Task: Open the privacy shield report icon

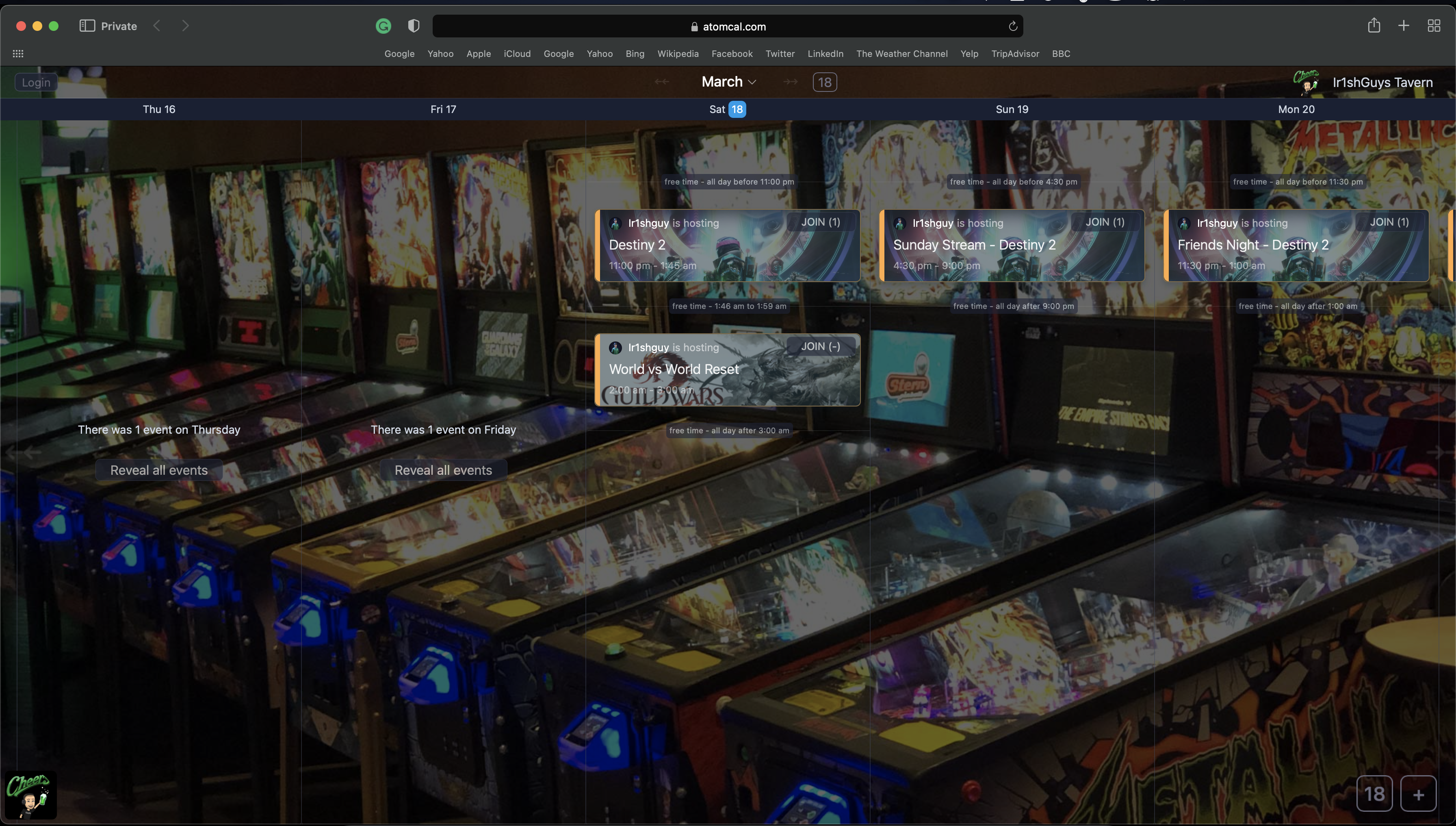Action: tap(413, 26)
